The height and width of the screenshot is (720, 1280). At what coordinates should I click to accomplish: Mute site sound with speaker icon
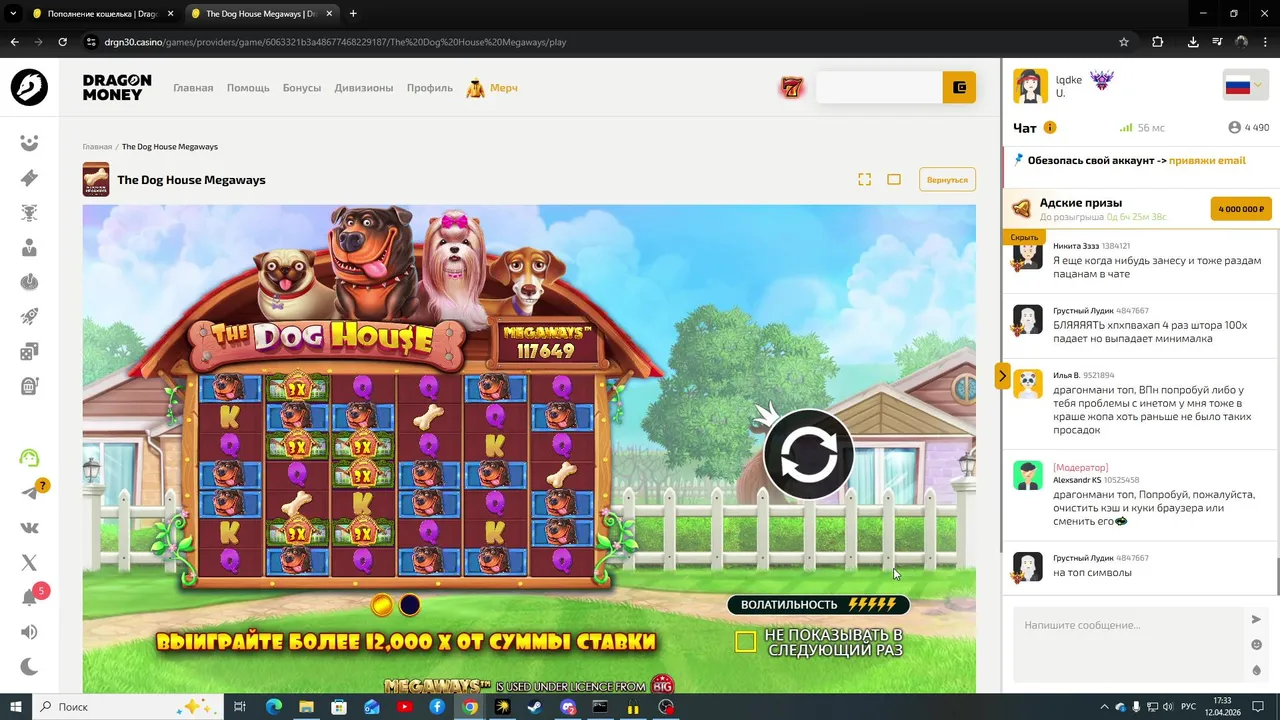[29, 632]
